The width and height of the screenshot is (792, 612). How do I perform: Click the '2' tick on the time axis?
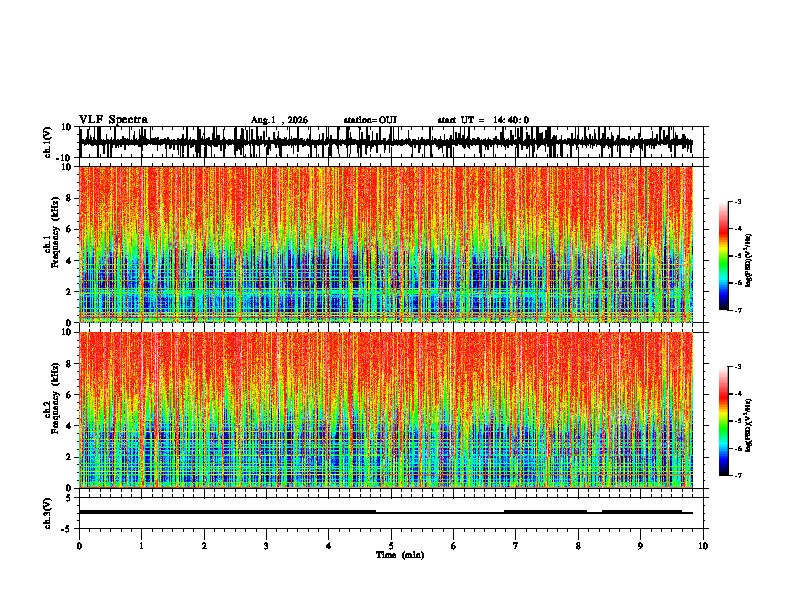click(x=204, y=546)
